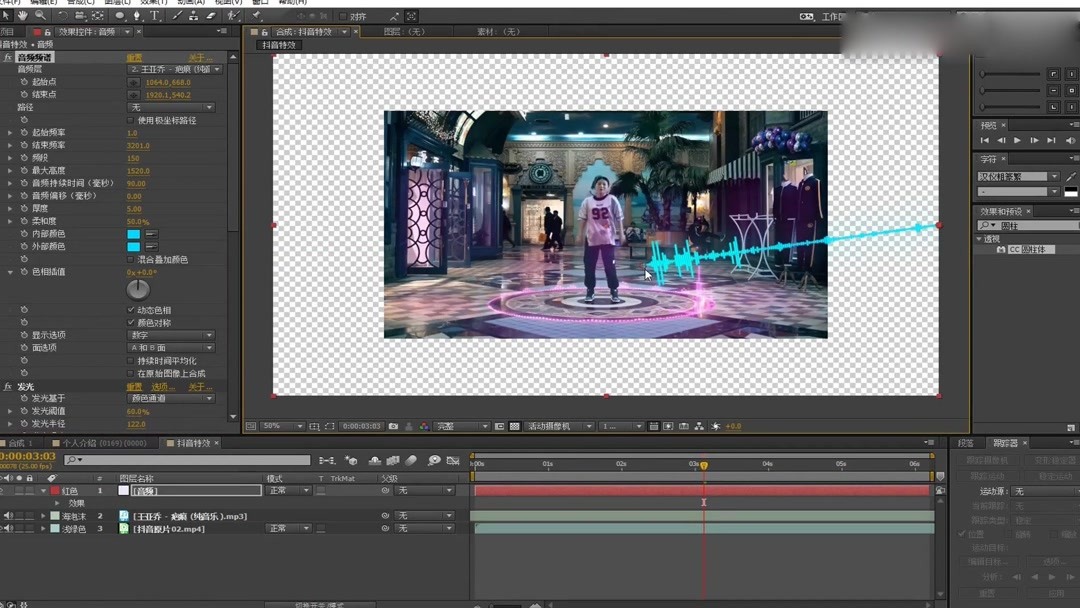Enable the 在原始图像上合成 checkbox
The height and width of the screenshot is (608, 1080).
click(x=131, y=373)
